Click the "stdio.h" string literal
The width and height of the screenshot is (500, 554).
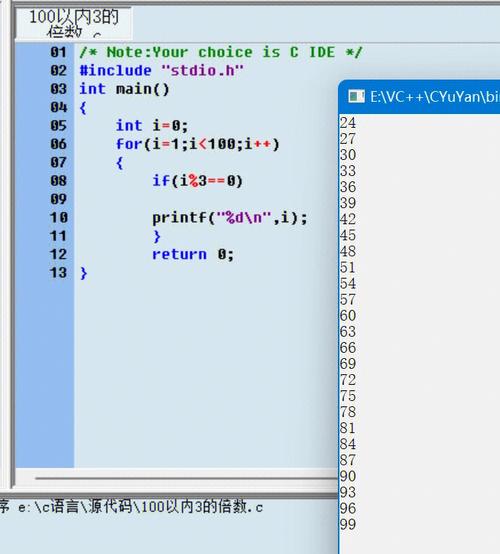click(202, 71)
